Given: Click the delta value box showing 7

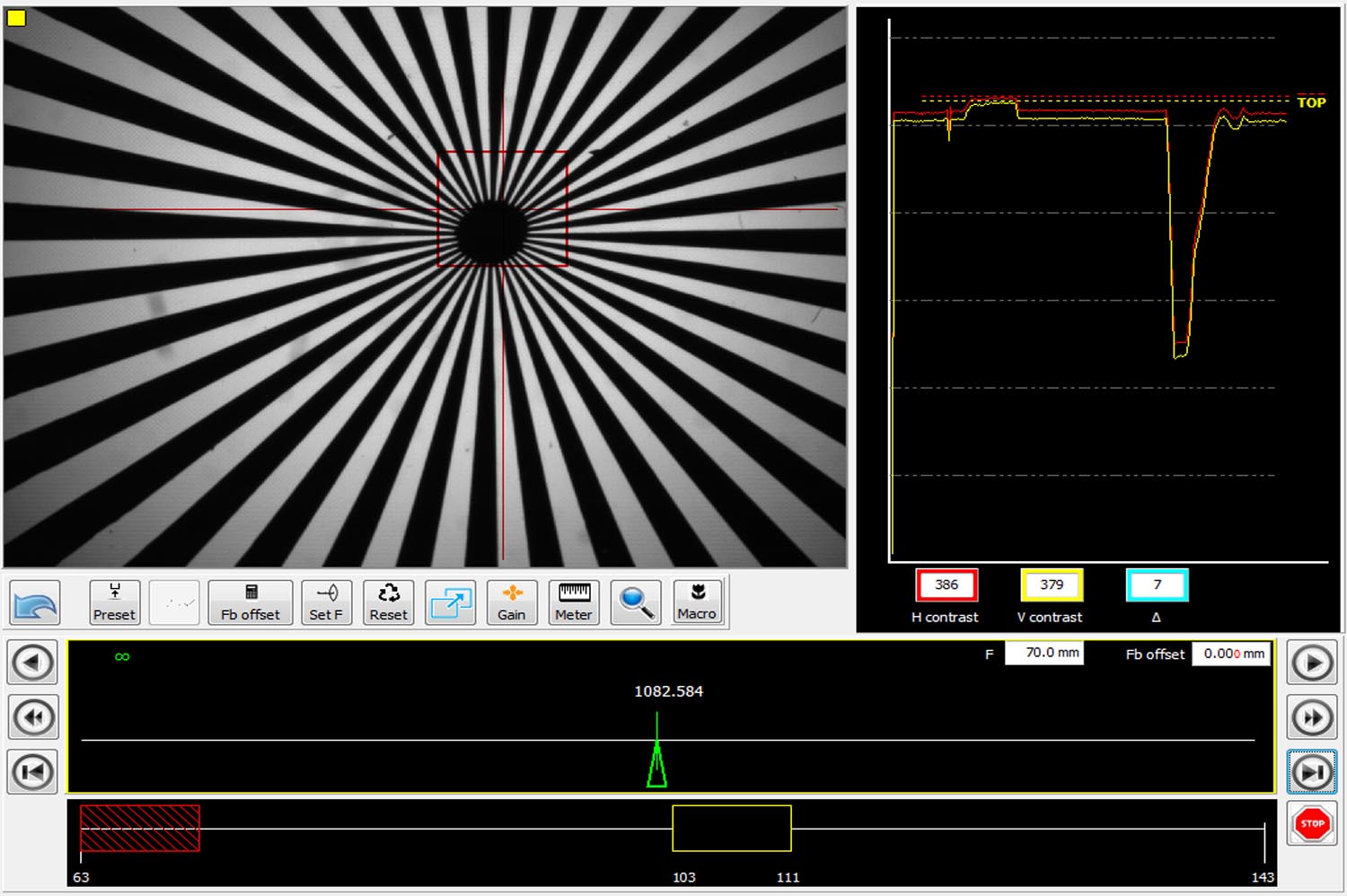Looking at the screenshot, I should pos(1157,584).
